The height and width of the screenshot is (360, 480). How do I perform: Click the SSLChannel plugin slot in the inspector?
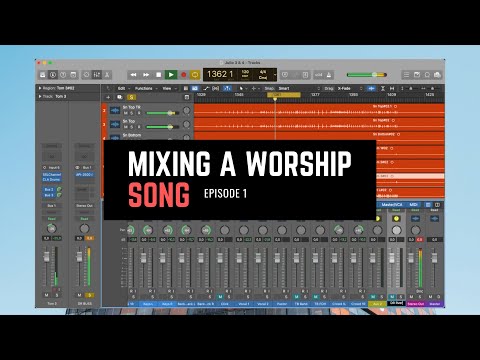(51, 175)
